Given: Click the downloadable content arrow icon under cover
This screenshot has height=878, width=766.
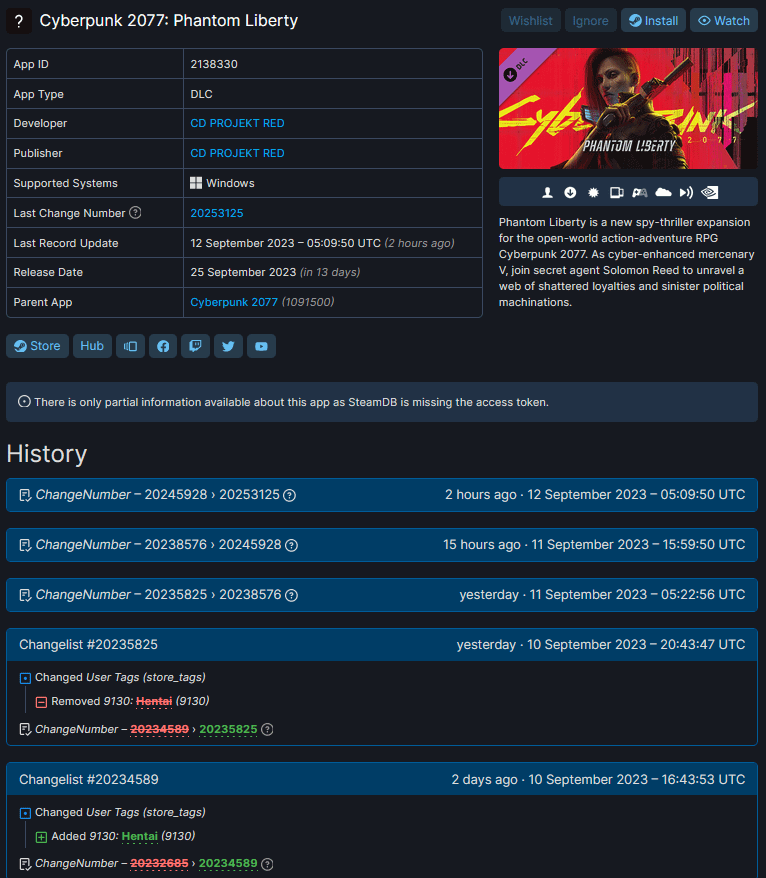Looking at the screenshot, I should coord(570,193).
